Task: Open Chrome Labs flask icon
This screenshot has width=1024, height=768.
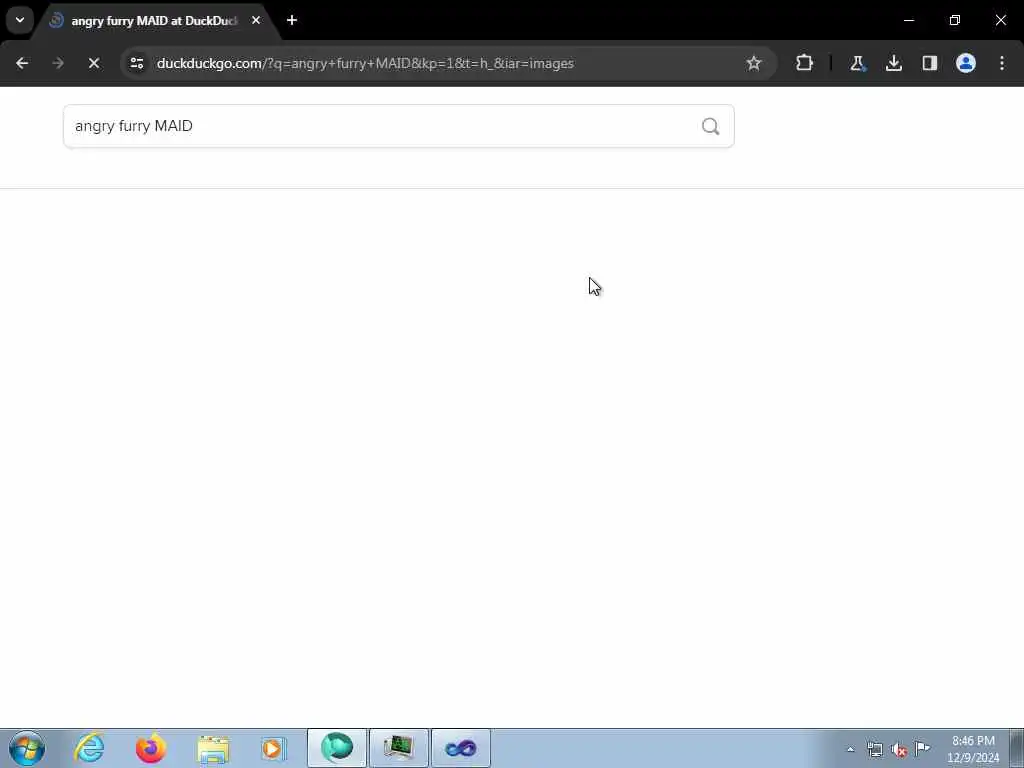Action: point(857,63)
